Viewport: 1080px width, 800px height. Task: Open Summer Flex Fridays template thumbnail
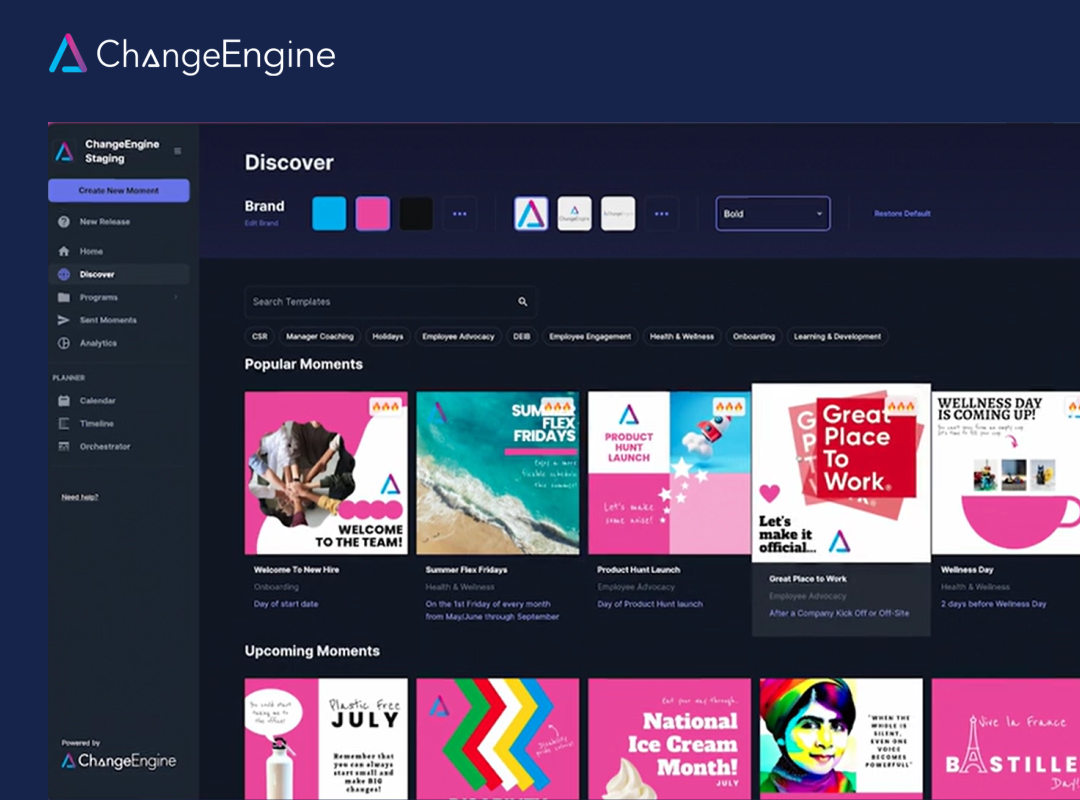[497, 473]
